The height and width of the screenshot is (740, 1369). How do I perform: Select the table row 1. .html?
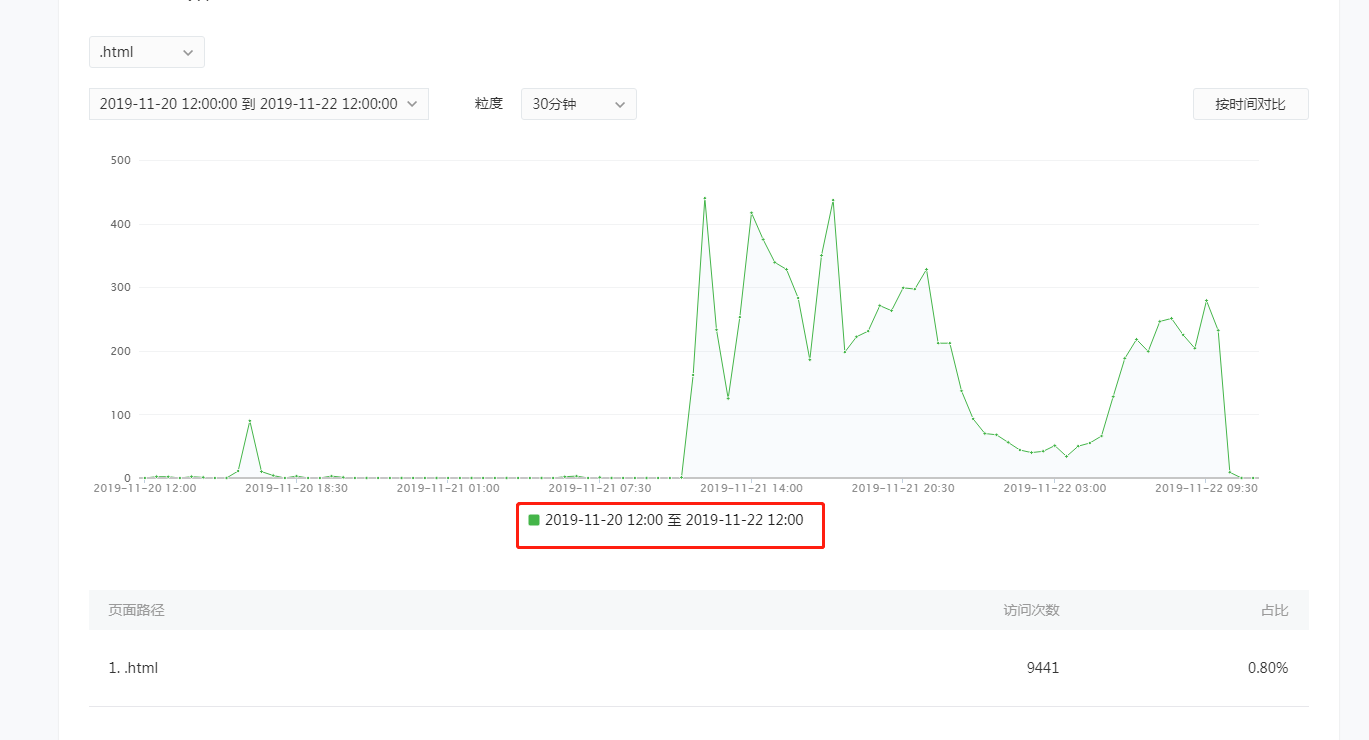click(x=698, y=668)
